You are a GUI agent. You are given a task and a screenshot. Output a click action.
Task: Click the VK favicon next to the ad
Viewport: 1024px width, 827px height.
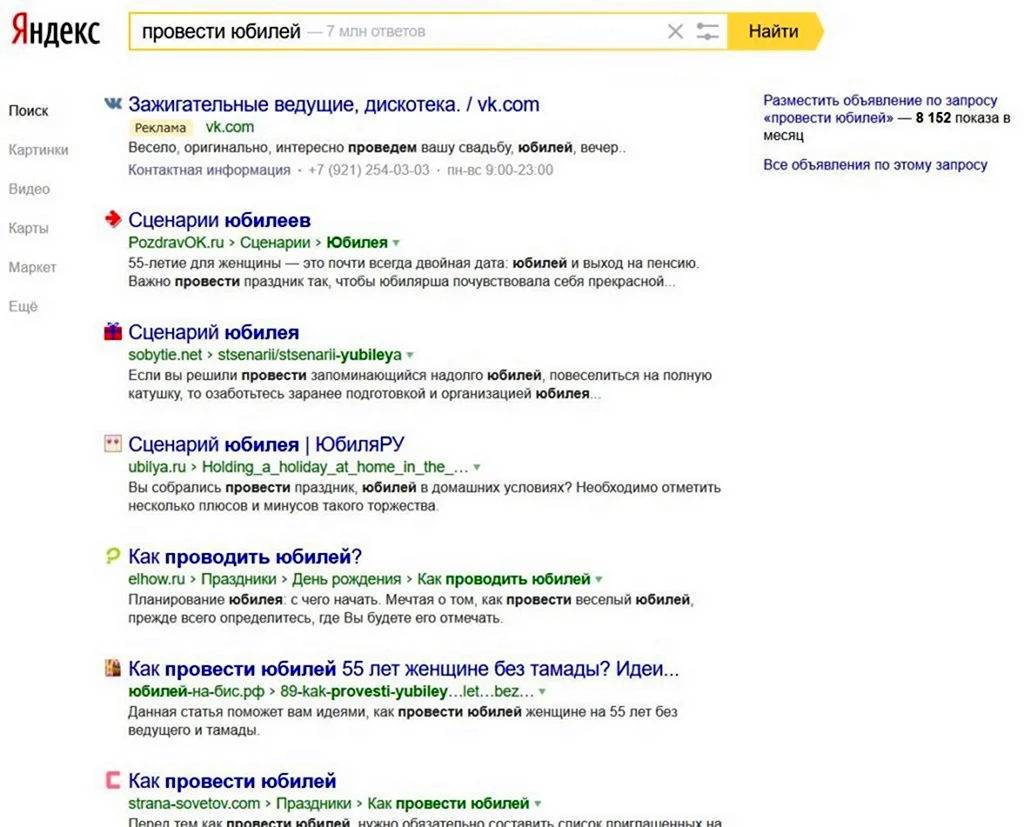(x=113, y=103)
